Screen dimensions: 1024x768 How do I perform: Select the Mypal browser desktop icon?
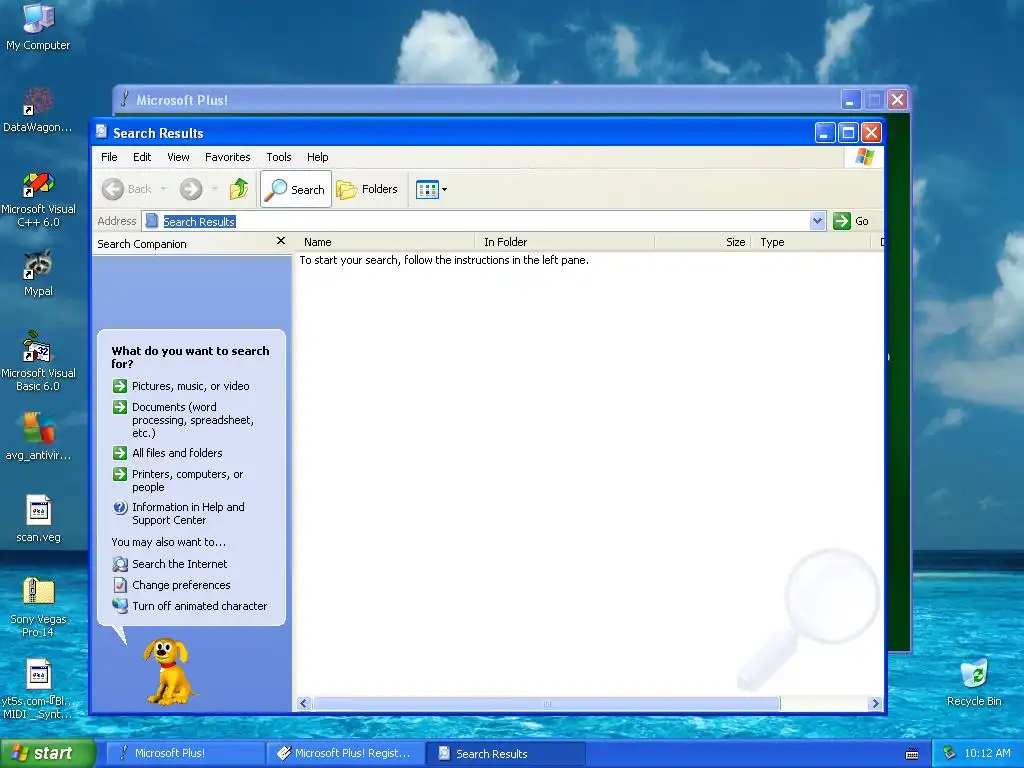tap(38, 273)
